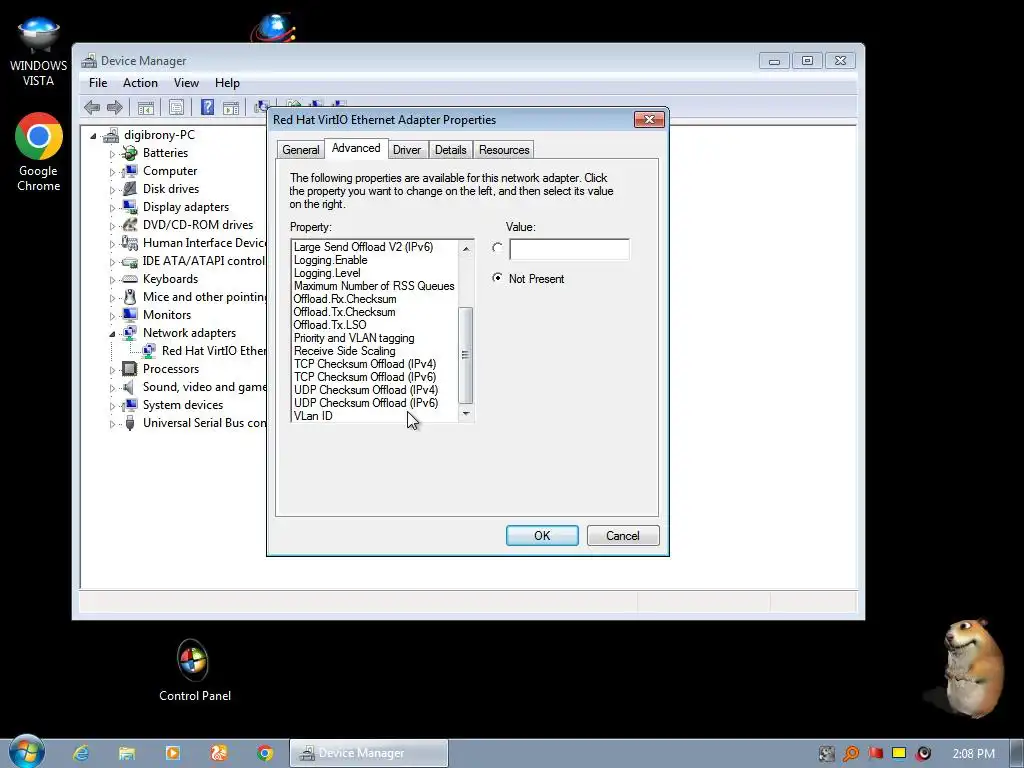Click Device Manager taskbar button

[x=369, y=753]
